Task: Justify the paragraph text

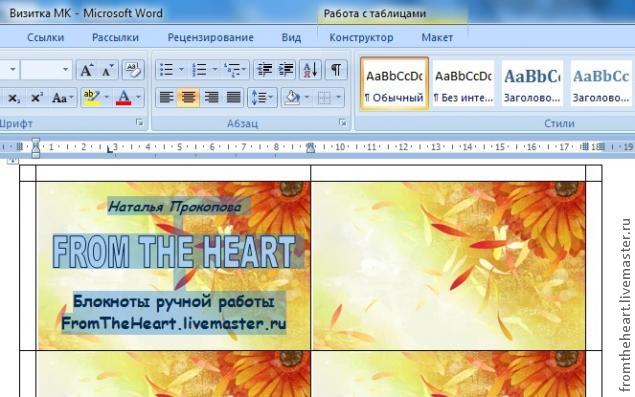Action: tap(233, 98)
